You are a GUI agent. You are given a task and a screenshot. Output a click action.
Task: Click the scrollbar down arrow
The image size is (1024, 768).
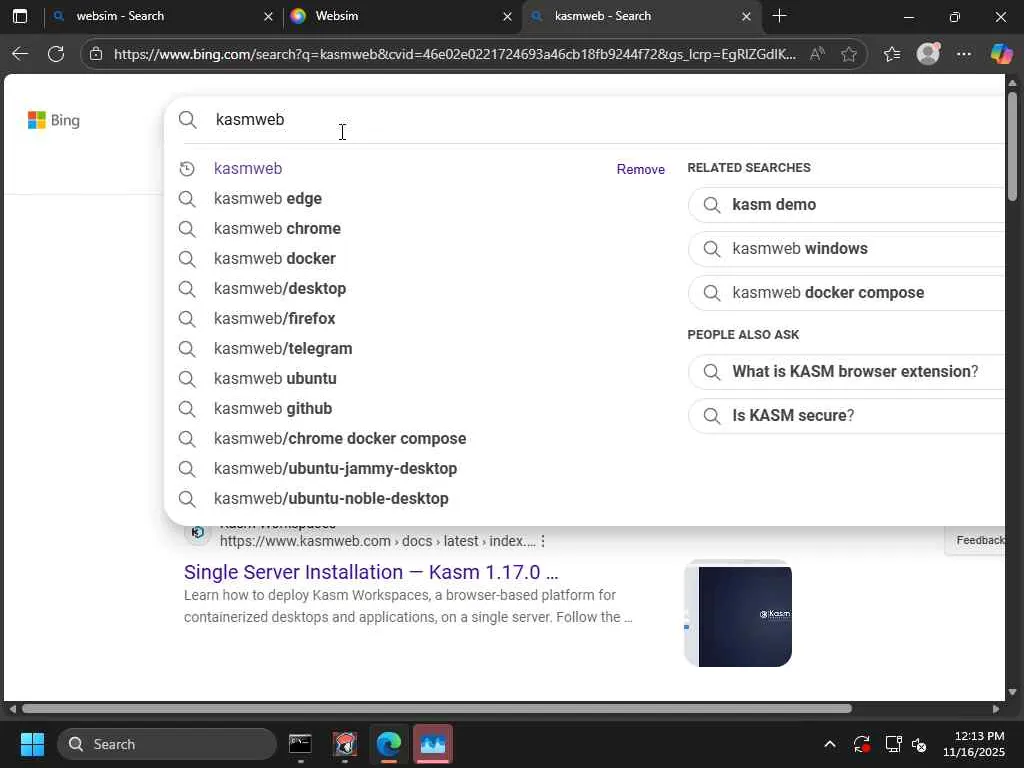coord(1012,692)
